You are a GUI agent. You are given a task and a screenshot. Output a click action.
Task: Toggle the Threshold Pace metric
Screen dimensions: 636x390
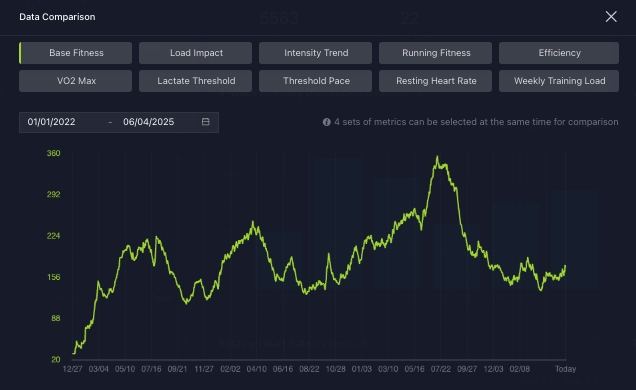click(x=316, y=81)
